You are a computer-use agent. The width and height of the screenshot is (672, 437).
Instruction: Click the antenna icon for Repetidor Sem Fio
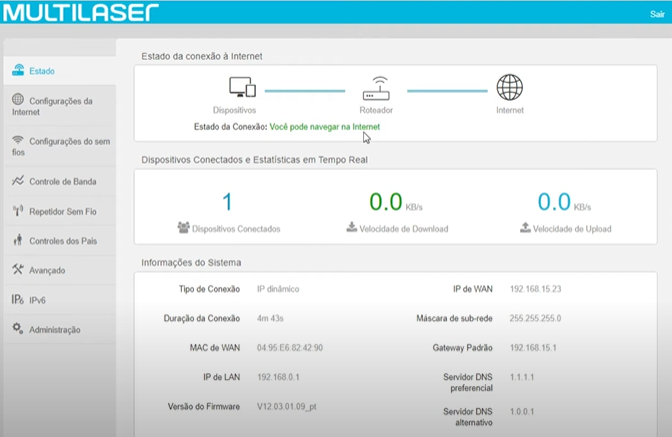click(x=18, y=210)
